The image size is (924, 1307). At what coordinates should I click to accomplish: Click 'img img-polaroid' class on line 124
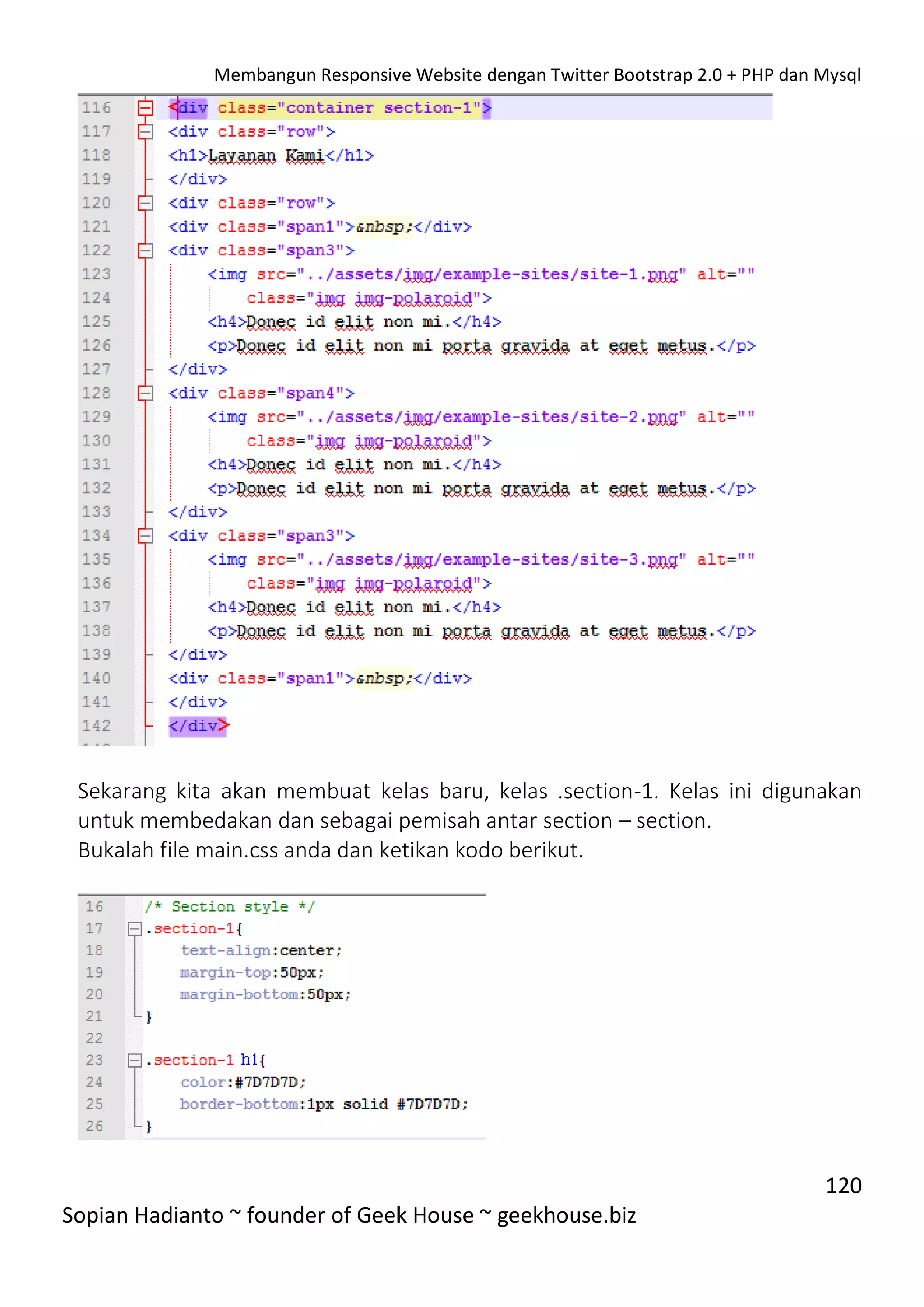point(394,298)
